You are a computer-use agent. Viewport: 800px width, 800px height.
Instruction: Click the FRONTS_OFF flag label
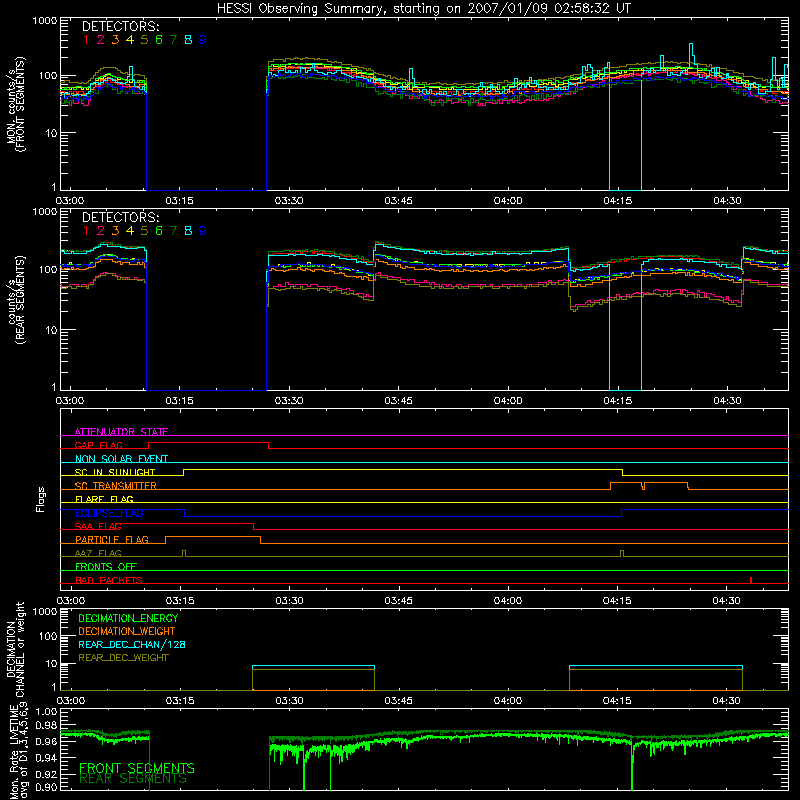tap(106, 566)
